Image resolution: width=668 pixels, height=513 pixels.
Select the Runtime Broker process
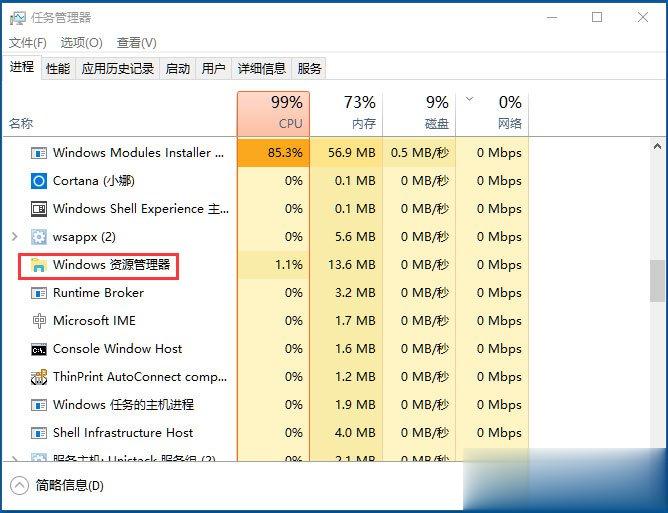(98, 293)
